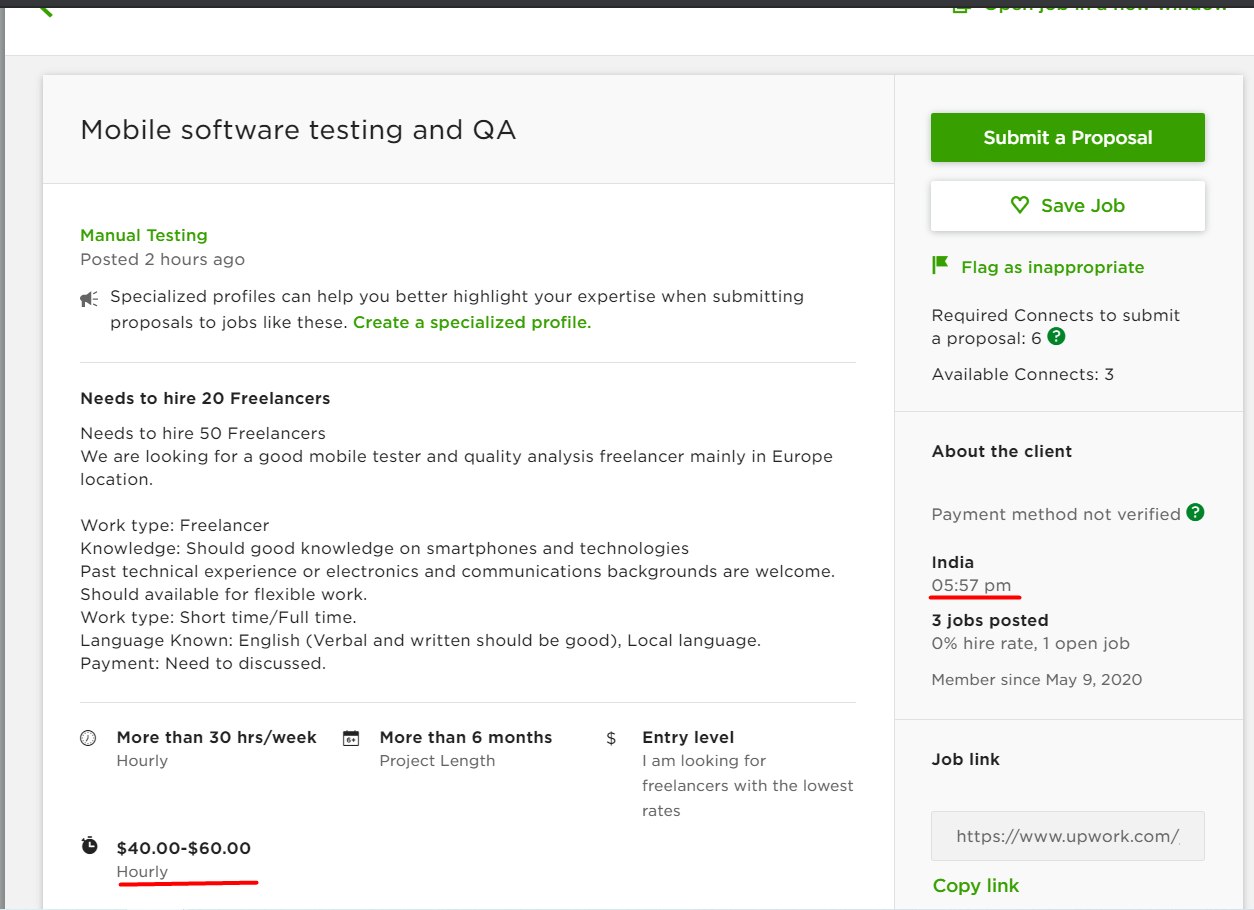
Task: Select the job link URL field
Action: coord(1067,836)
